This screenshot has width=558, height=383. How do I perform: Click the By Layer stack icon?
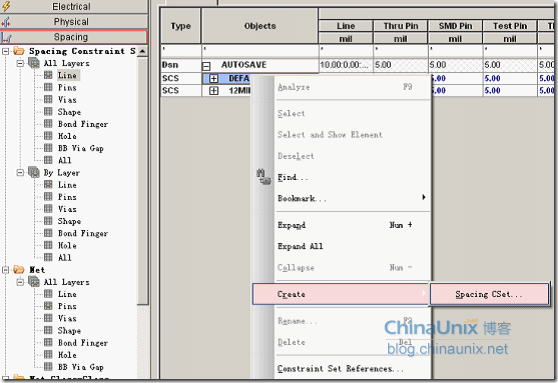(34, 172)
